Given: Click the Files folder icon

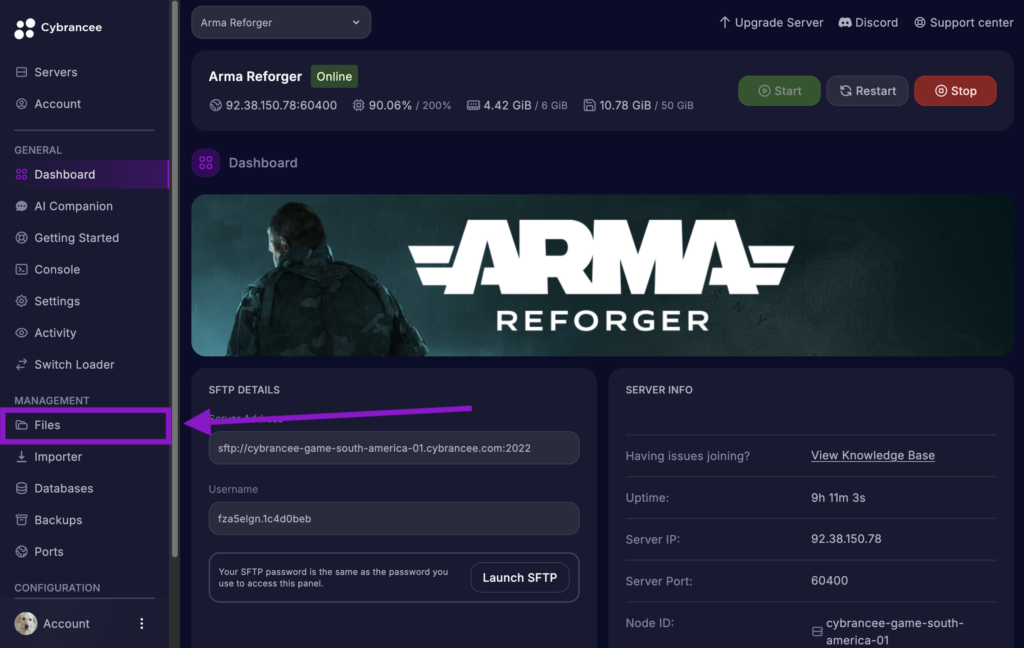Looking at the screenshot, I should click(x=22, y=425).
